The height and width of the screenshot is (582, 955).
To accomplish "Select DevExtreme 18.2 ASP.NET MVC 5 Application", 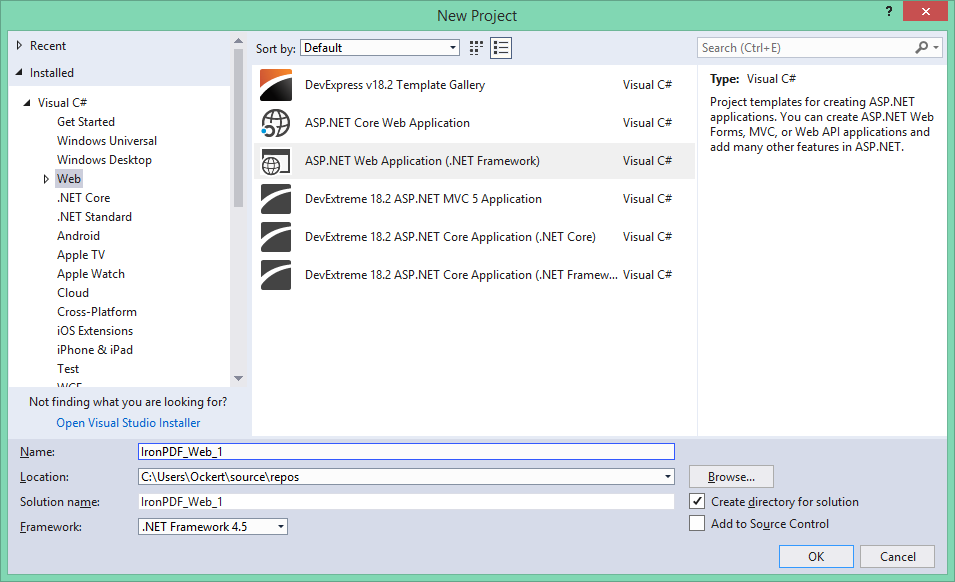I will 423,199.
